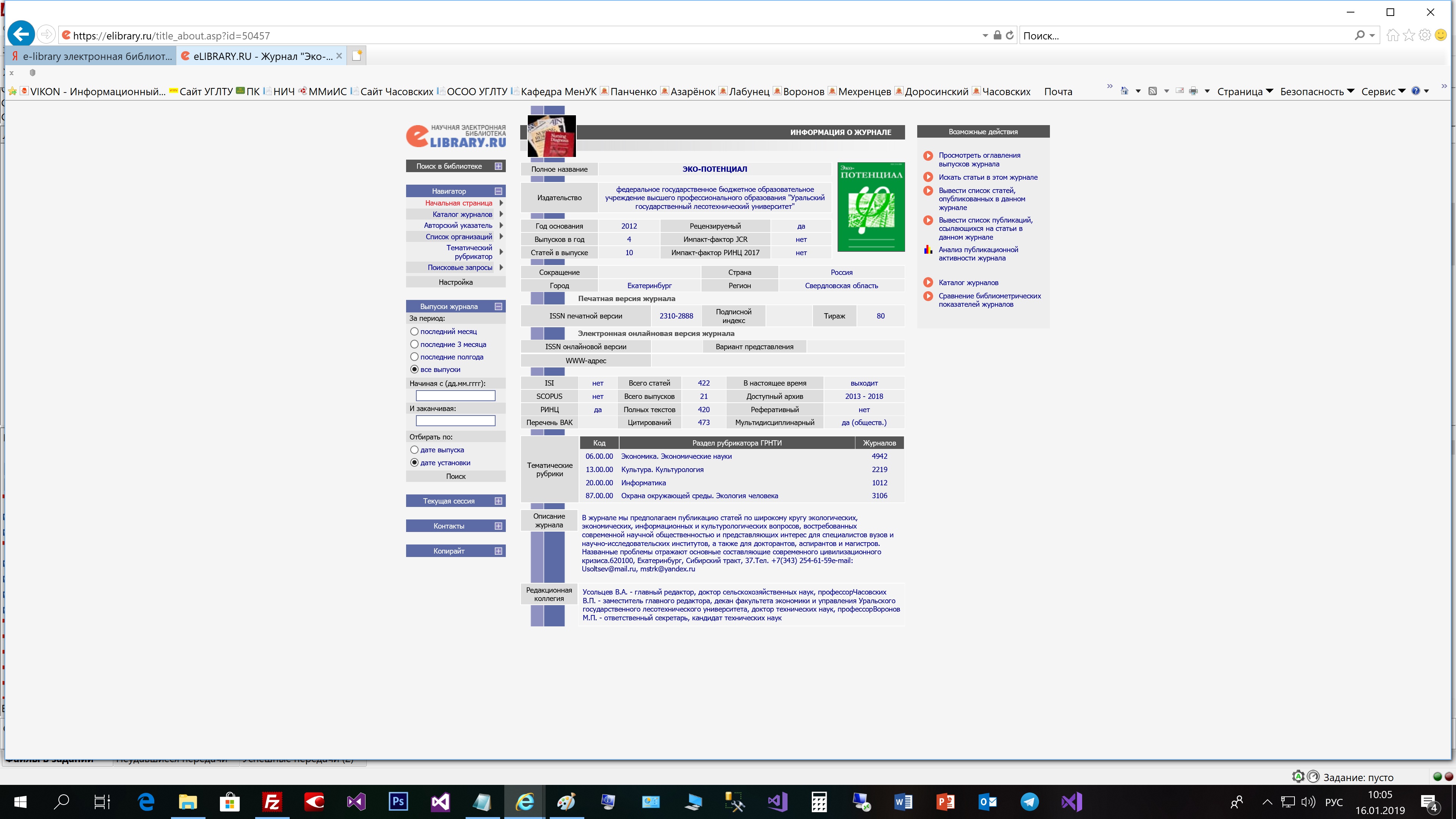Click the browser back arrow button
Viewport: 1456px width, 819px height.
(21, 35)
